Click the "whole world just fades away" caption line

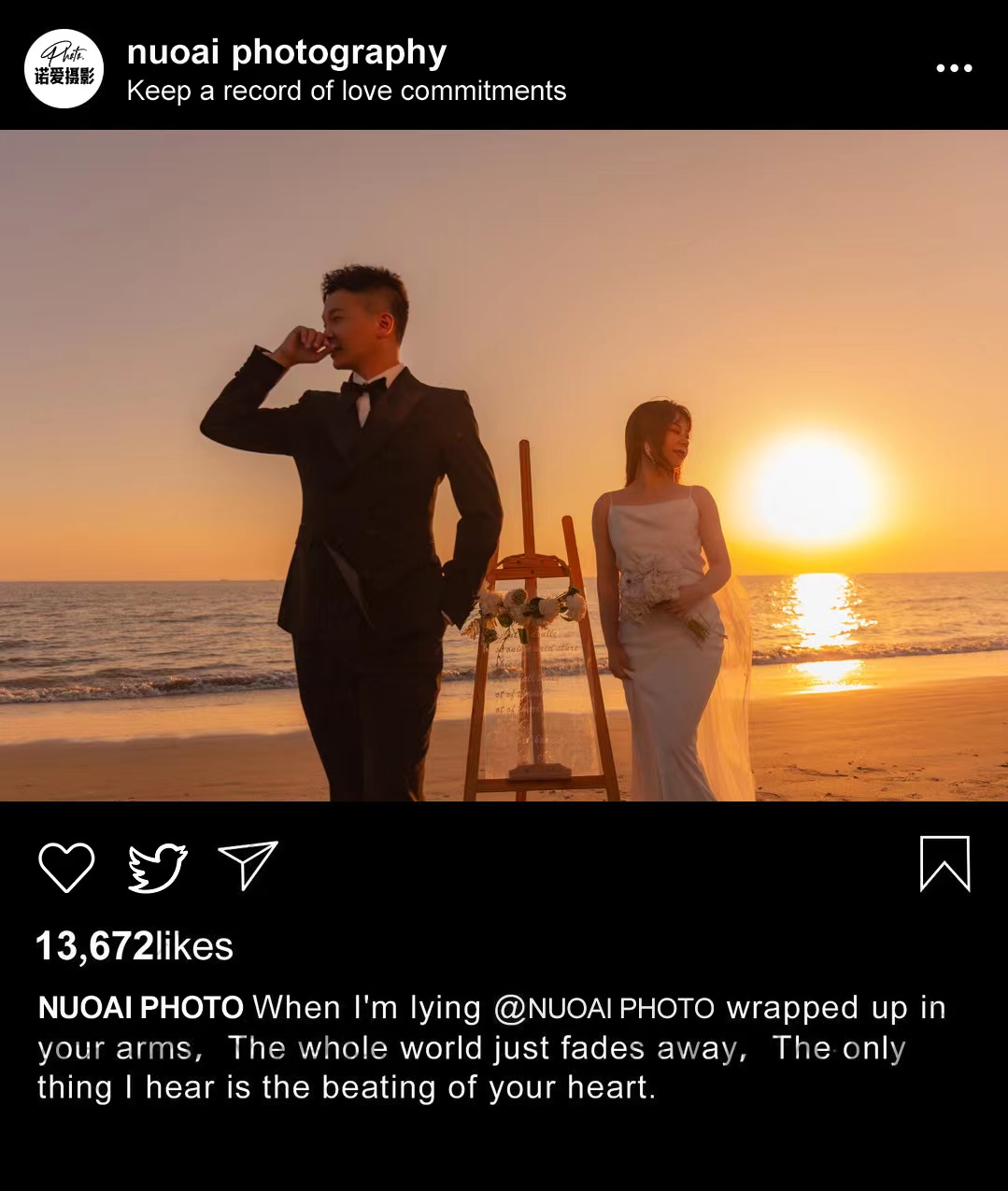coord(486,1048)
